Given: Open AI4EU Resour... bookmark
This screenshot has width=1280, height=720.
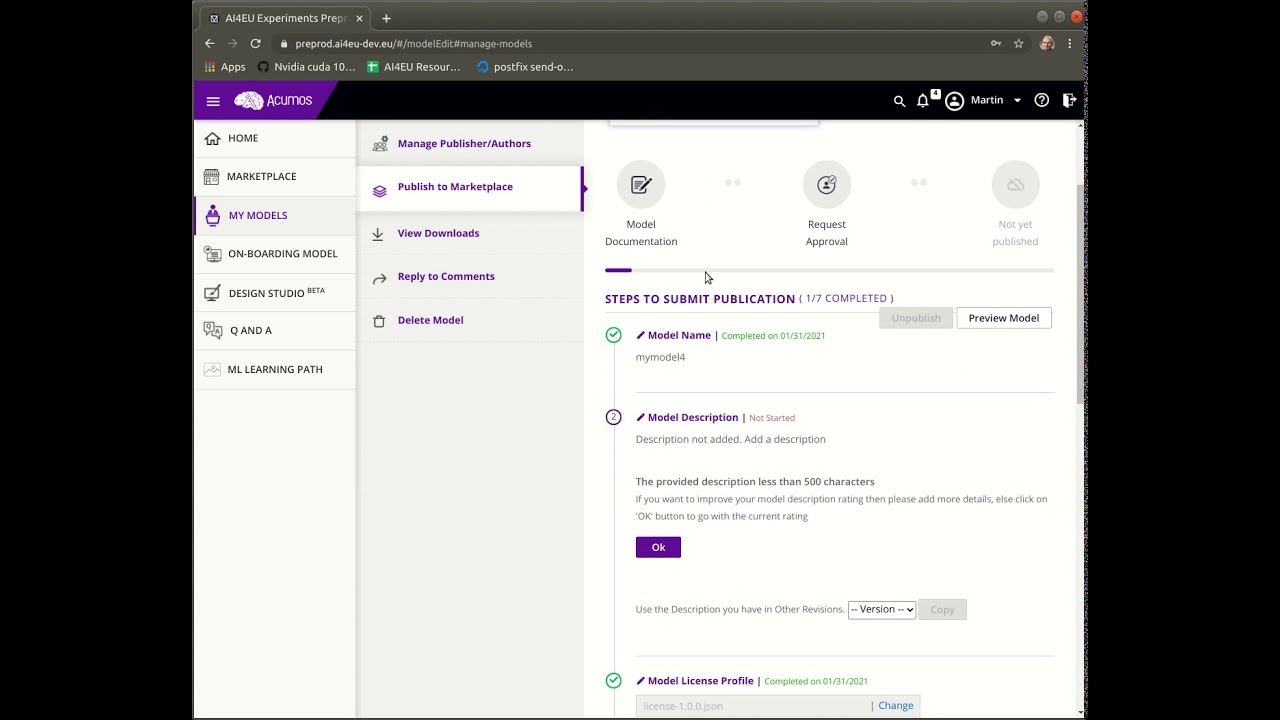Looking at the screenshot, I should [x=413, y=67].
